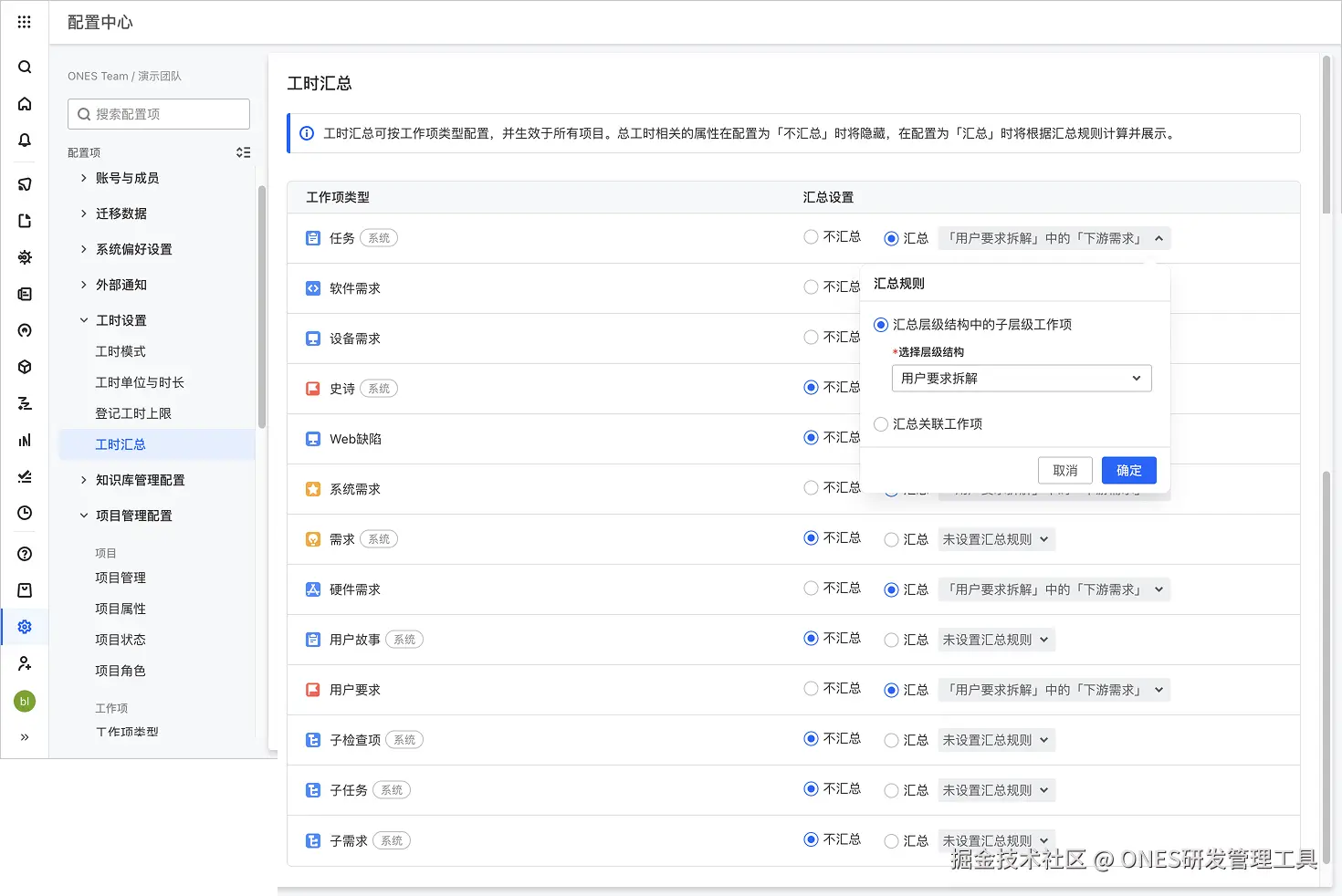Open the clock timesheet icon in sidebar

(x=25, y=513)
